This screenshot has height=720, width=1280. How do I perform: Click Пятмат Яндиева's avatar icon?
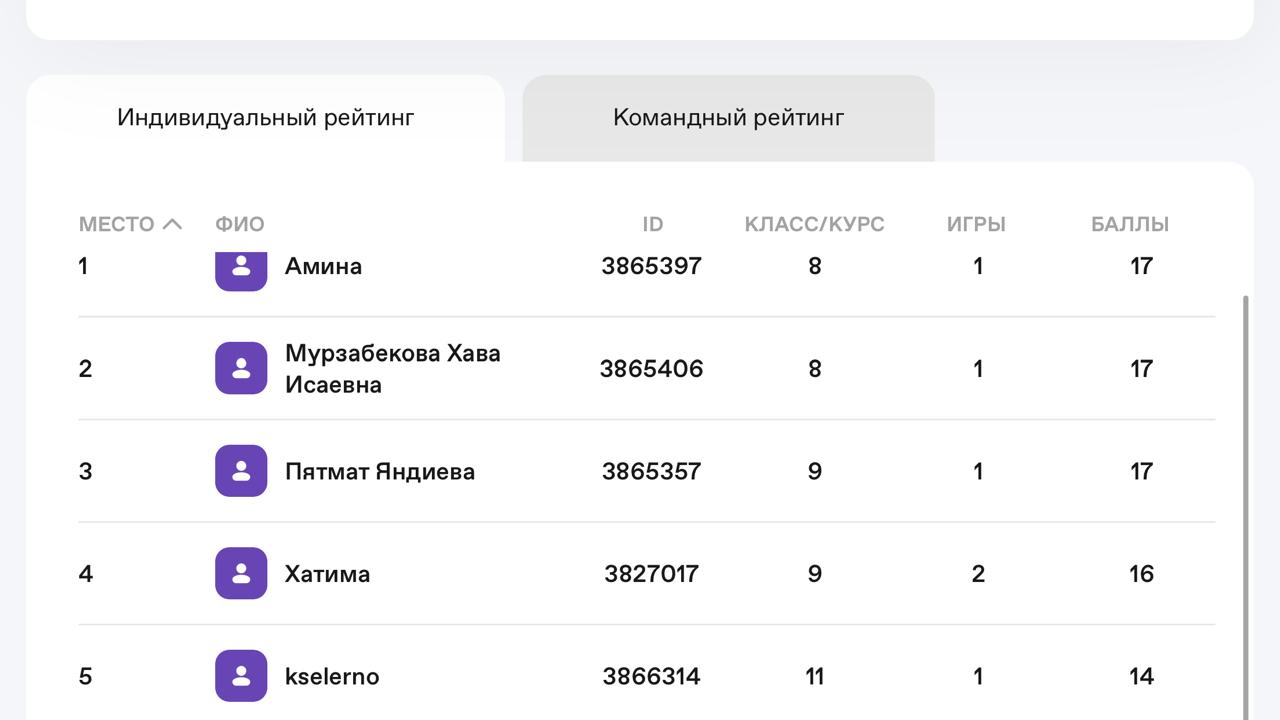click(241, 471)
